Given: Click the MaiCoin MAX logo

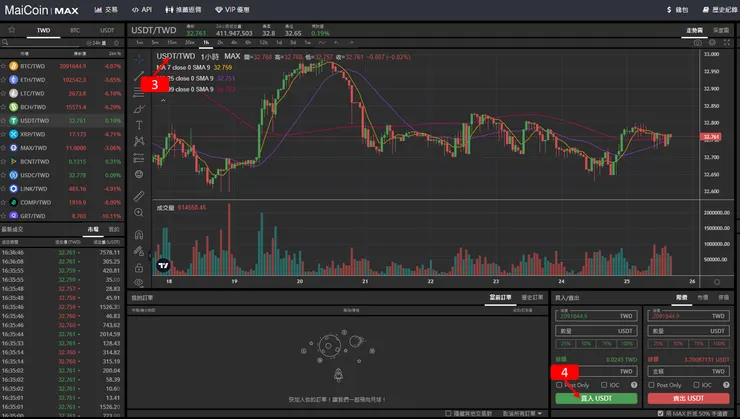Looking at the screenshot, I should coord(42,10).
